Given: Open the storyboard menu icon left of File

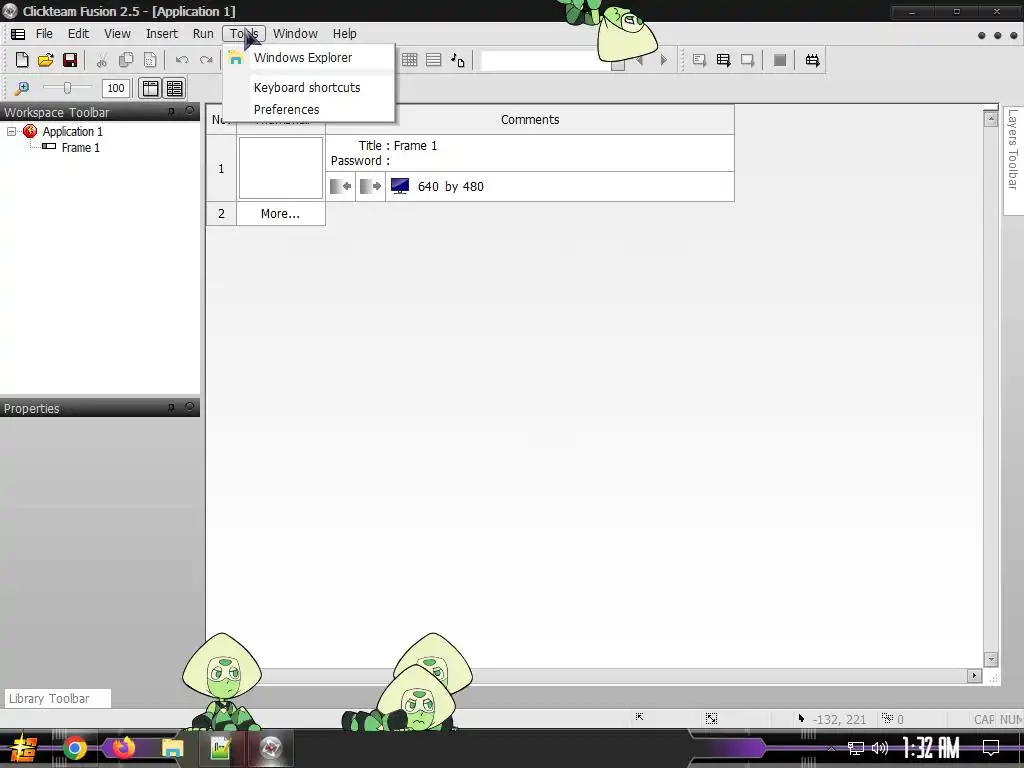Looking at the screenshot, I should click(18, 34).
